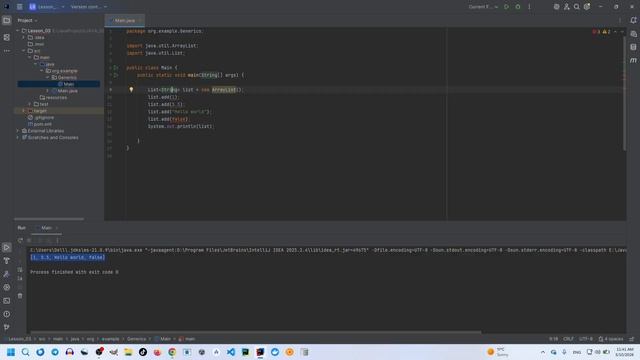Open the Git tool window

tap(7, 327)
